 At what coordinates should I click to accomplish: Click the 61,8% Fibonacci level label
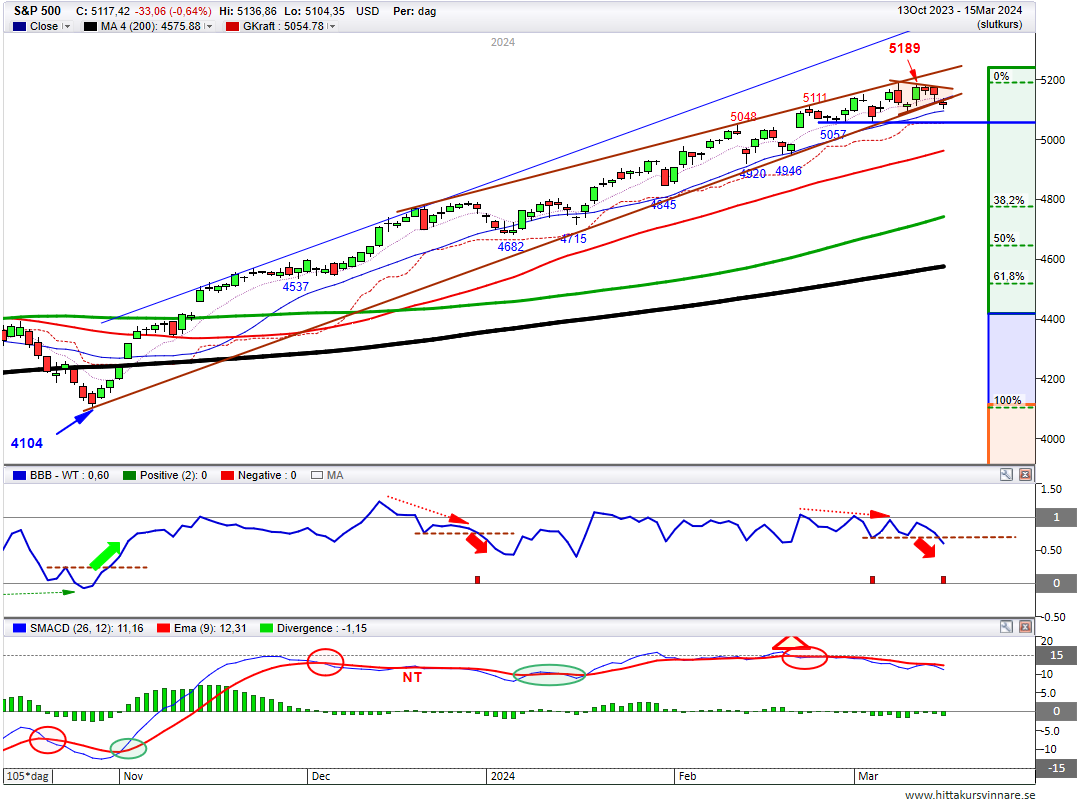[1008, 276]
